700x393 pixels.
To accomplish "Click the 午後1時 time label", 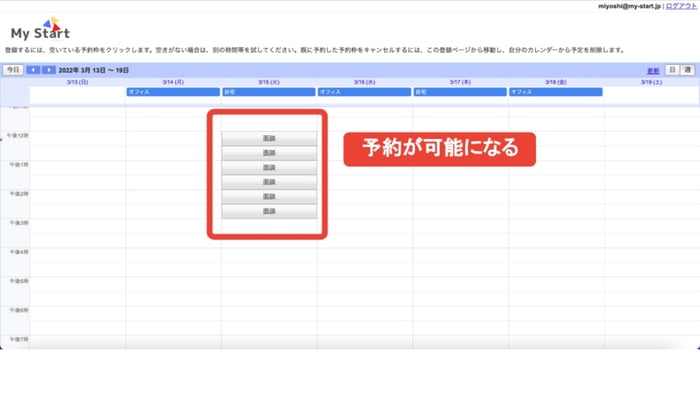I will pyautogui.click(x=19, y=165).
